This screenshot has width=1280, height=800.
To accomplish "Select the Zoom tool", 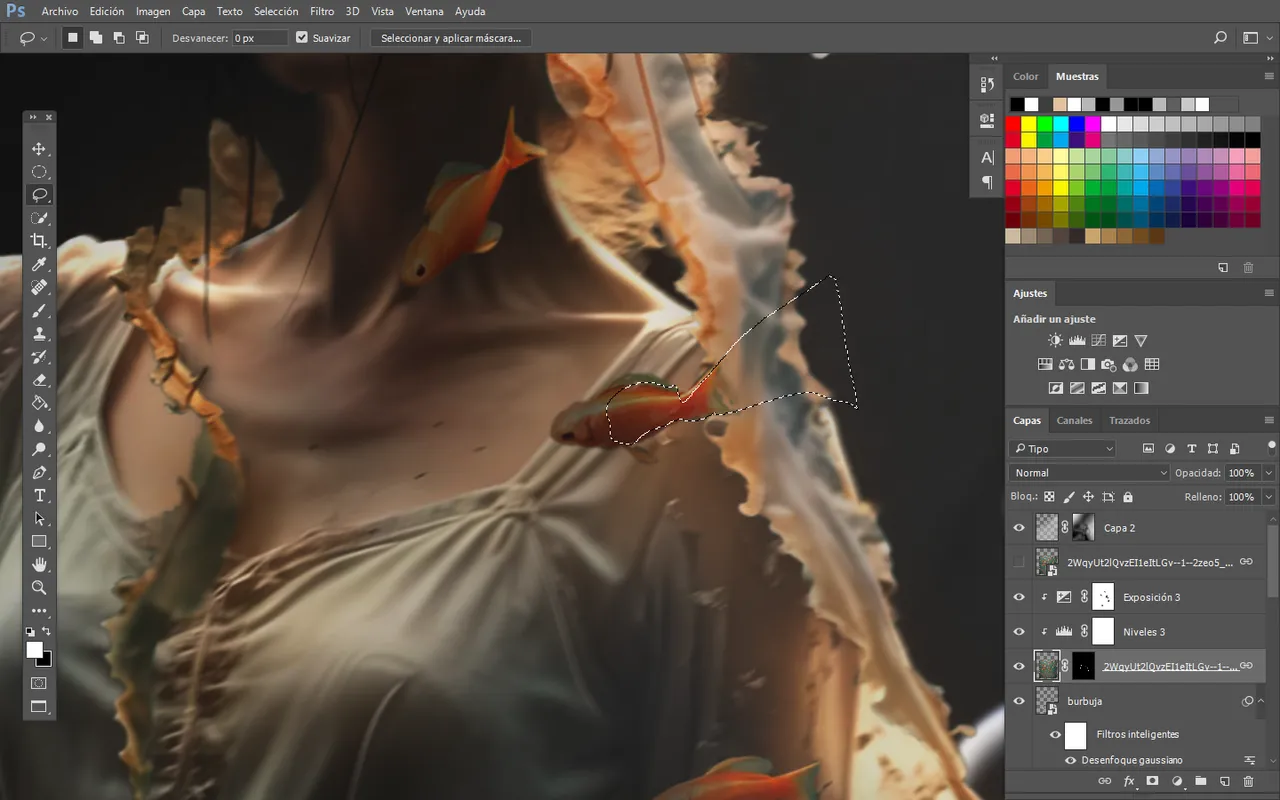I will click(39, 588).
